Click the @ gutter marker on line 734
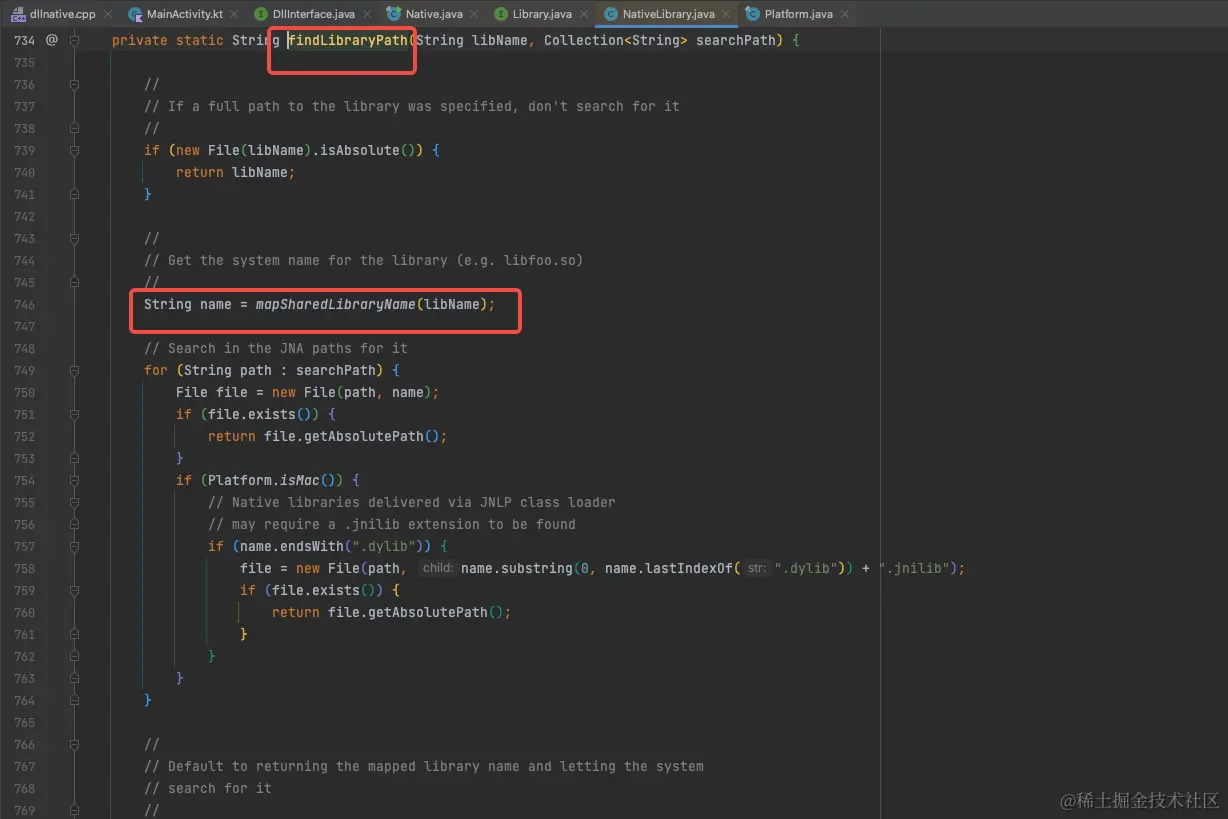The image size is (1228, 819). [x=52, y=40]
